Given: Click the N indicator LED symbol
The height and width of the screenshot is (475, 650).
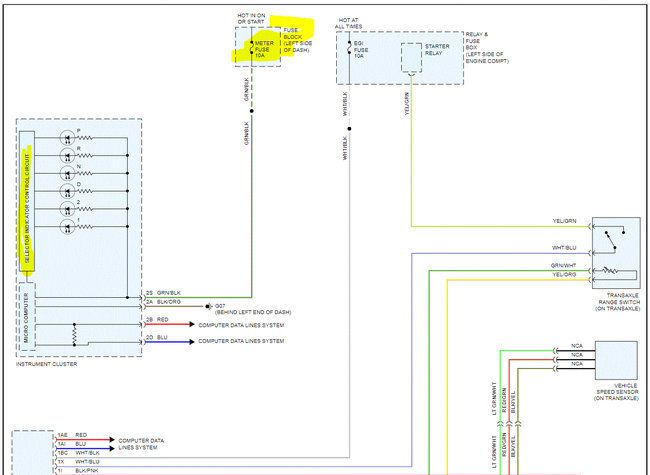Looking at the screenshot, I should (x=67, y=174).
